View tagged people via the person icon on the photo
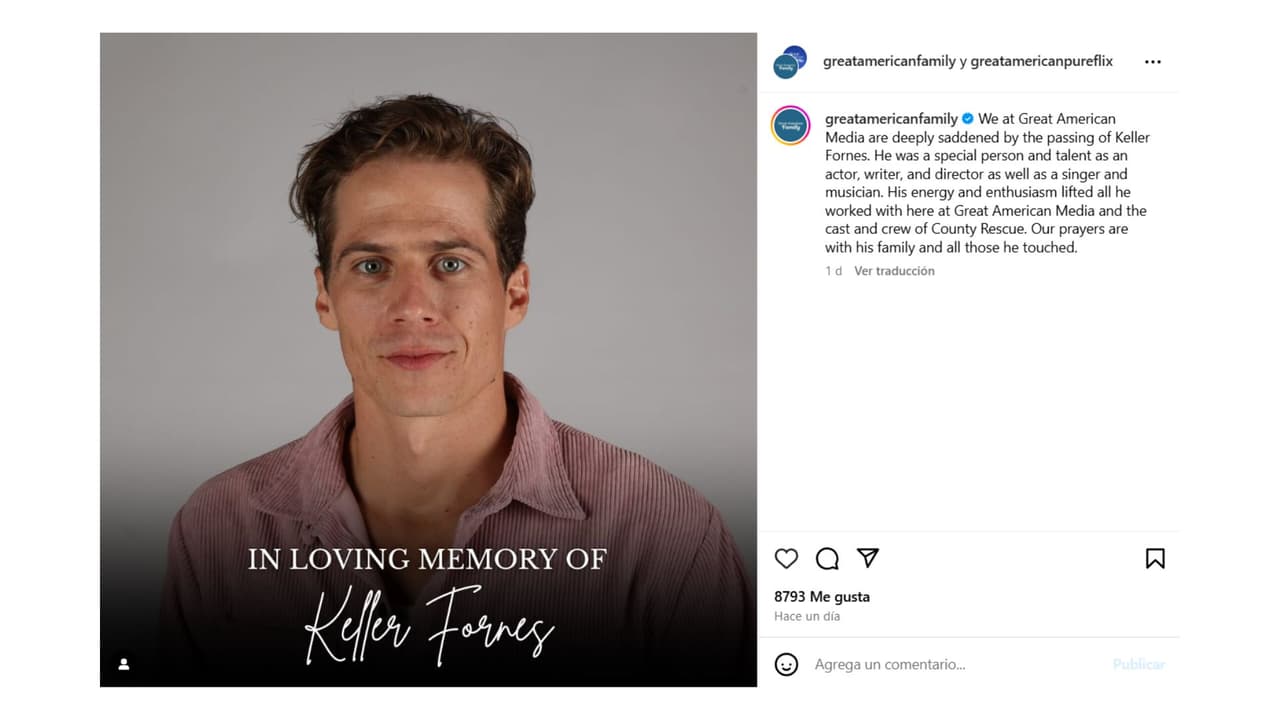 coord(124,664)
